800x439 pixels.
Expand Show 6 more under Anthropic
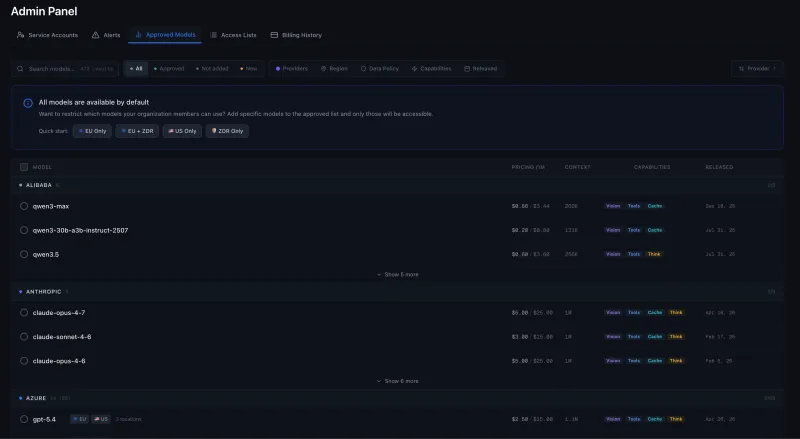click(x=397, y=381)
